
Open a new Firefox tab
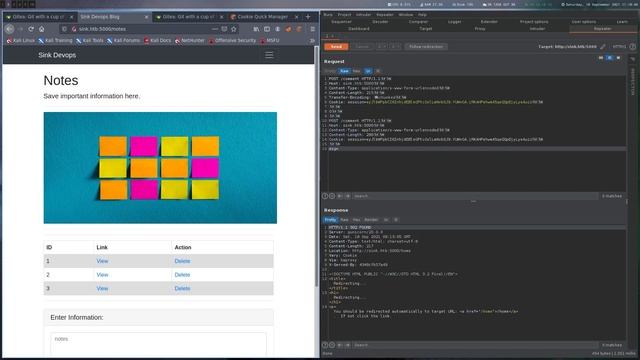308,17
